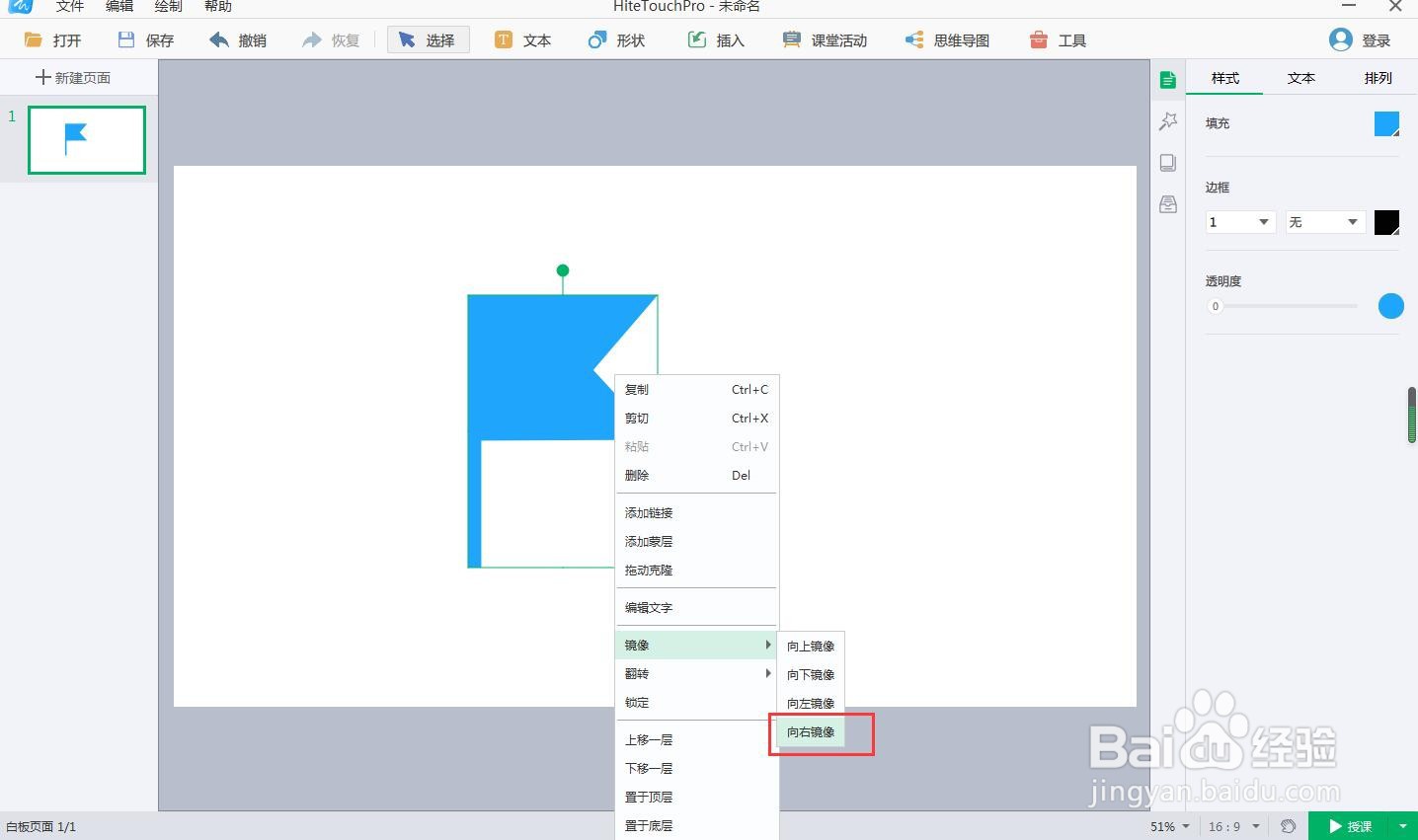Open the border style 无 dropdown

[x=1324, y=222]
